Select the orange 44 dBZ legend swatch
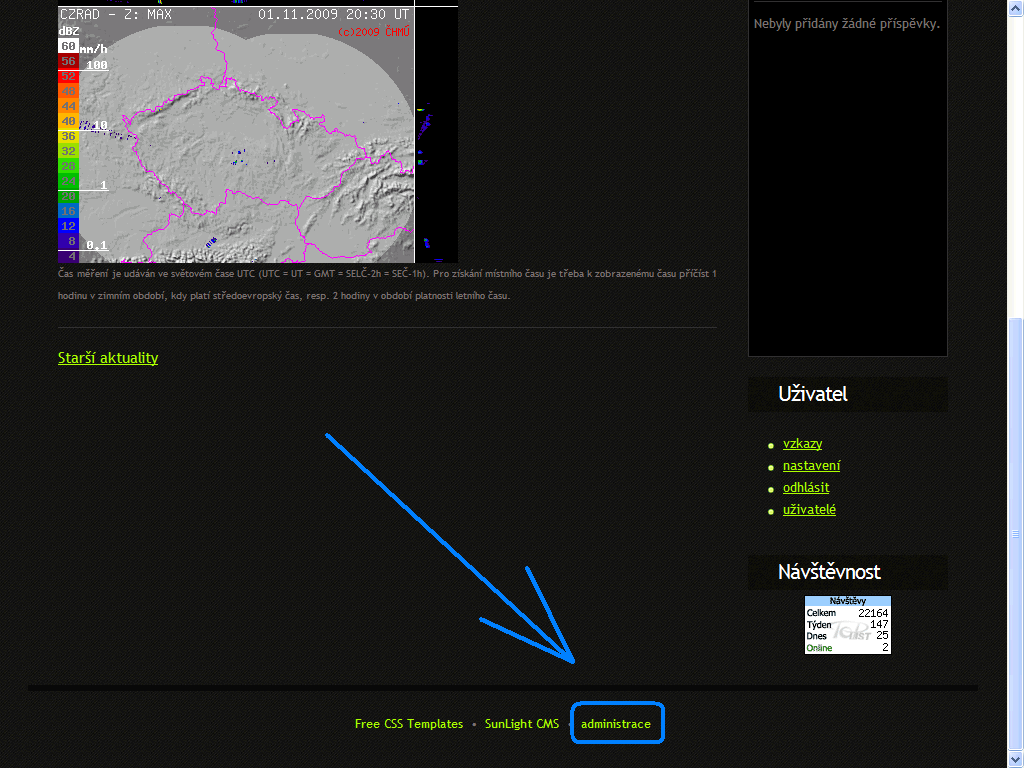Image resolution: width=1024 pixels, height=768 pixels. (x=68, y=106)
